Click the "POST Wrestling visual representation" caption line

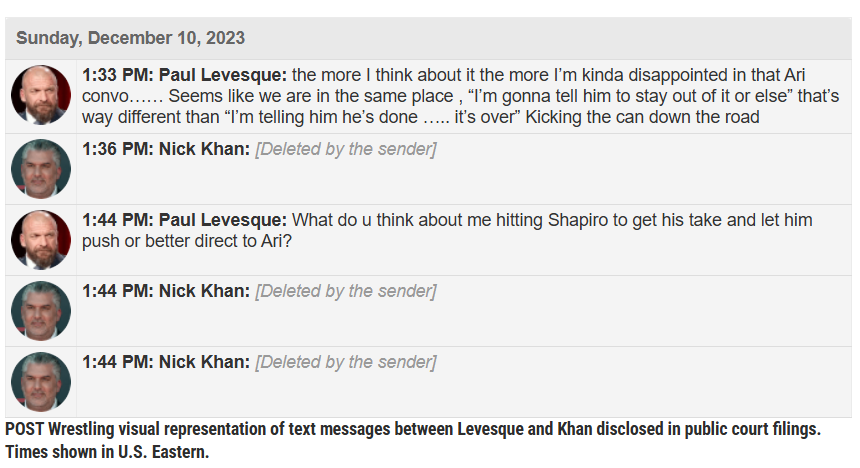[x=412, y=429]
